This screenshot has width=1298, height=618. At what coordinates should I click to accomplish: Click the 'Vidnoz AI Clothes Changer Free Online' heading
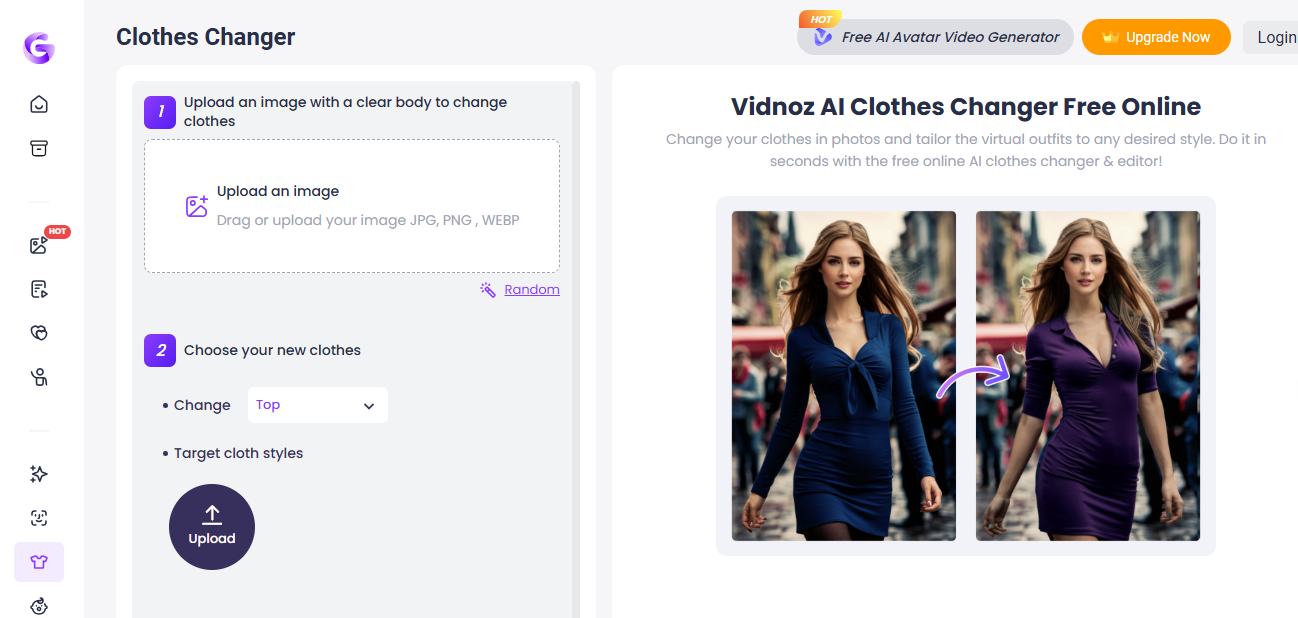(x=966, y=106)
